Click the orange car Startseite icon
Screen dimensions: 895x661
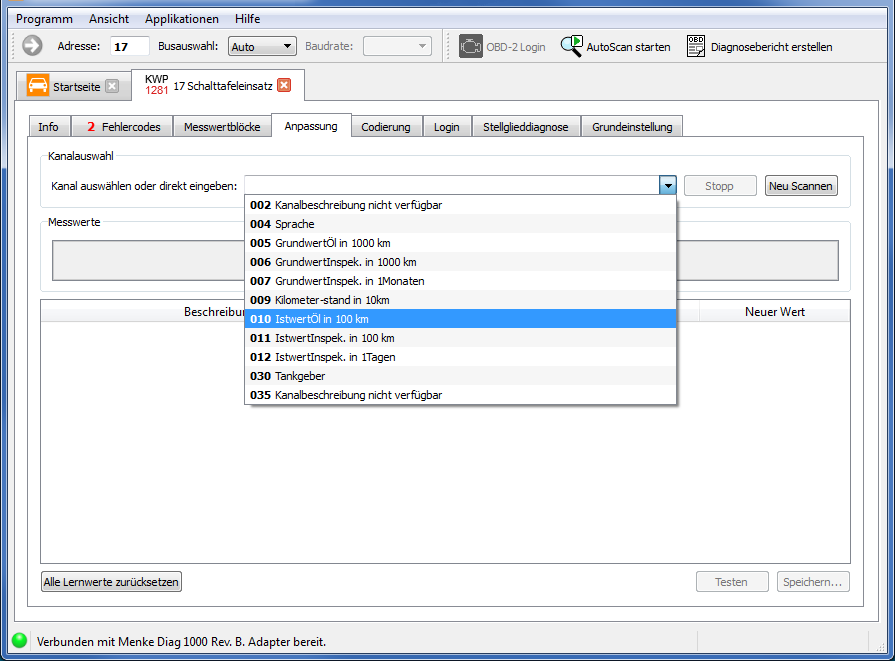[38, 86]
